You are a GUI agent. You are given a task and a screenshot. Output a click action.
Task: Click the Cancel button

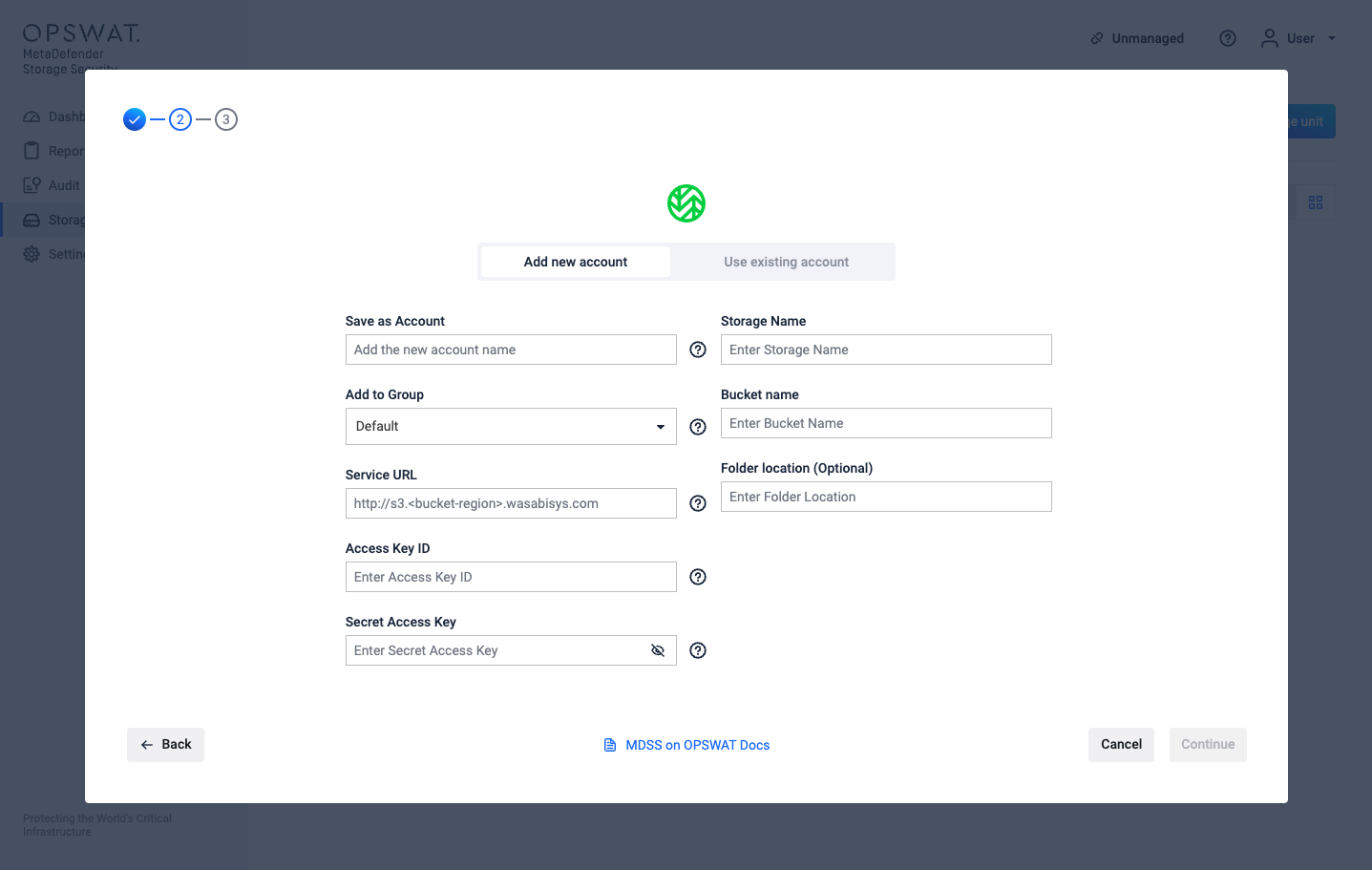pos(1121,745)
